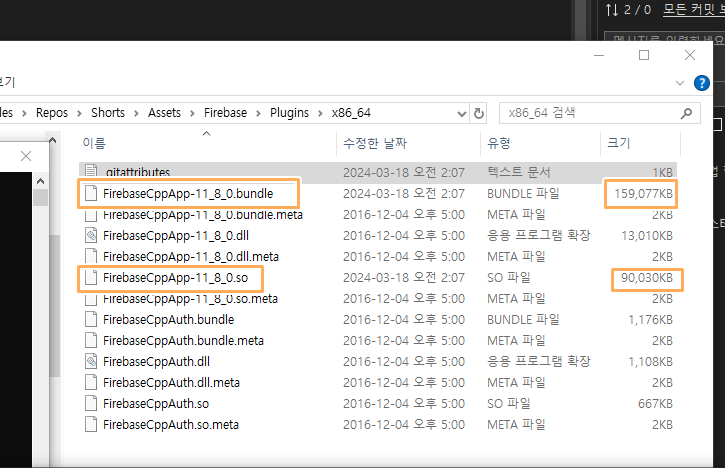
Task: Click navigation pane scroll up arrow
Action: click(x=52, y=140)
